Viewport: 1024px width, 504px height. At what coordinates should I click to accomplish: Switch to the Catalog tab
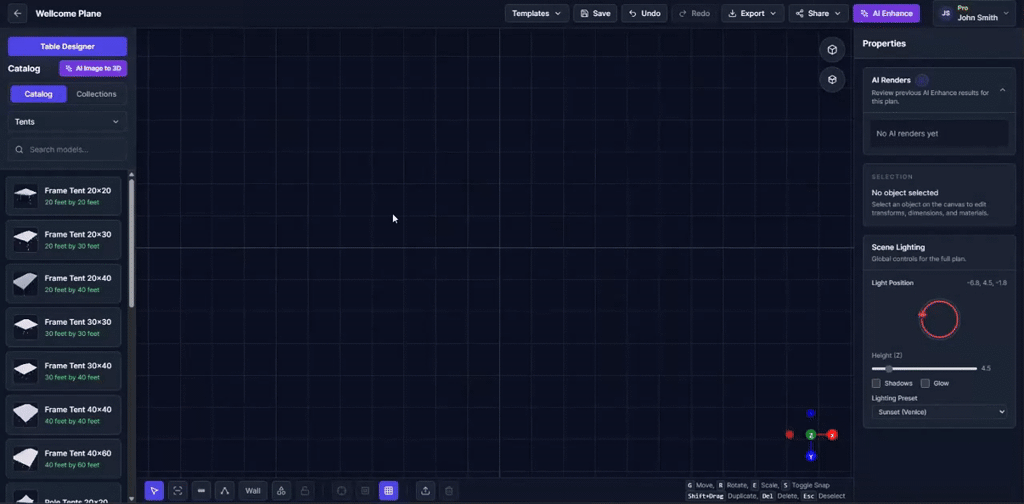(x=39, y=94)
